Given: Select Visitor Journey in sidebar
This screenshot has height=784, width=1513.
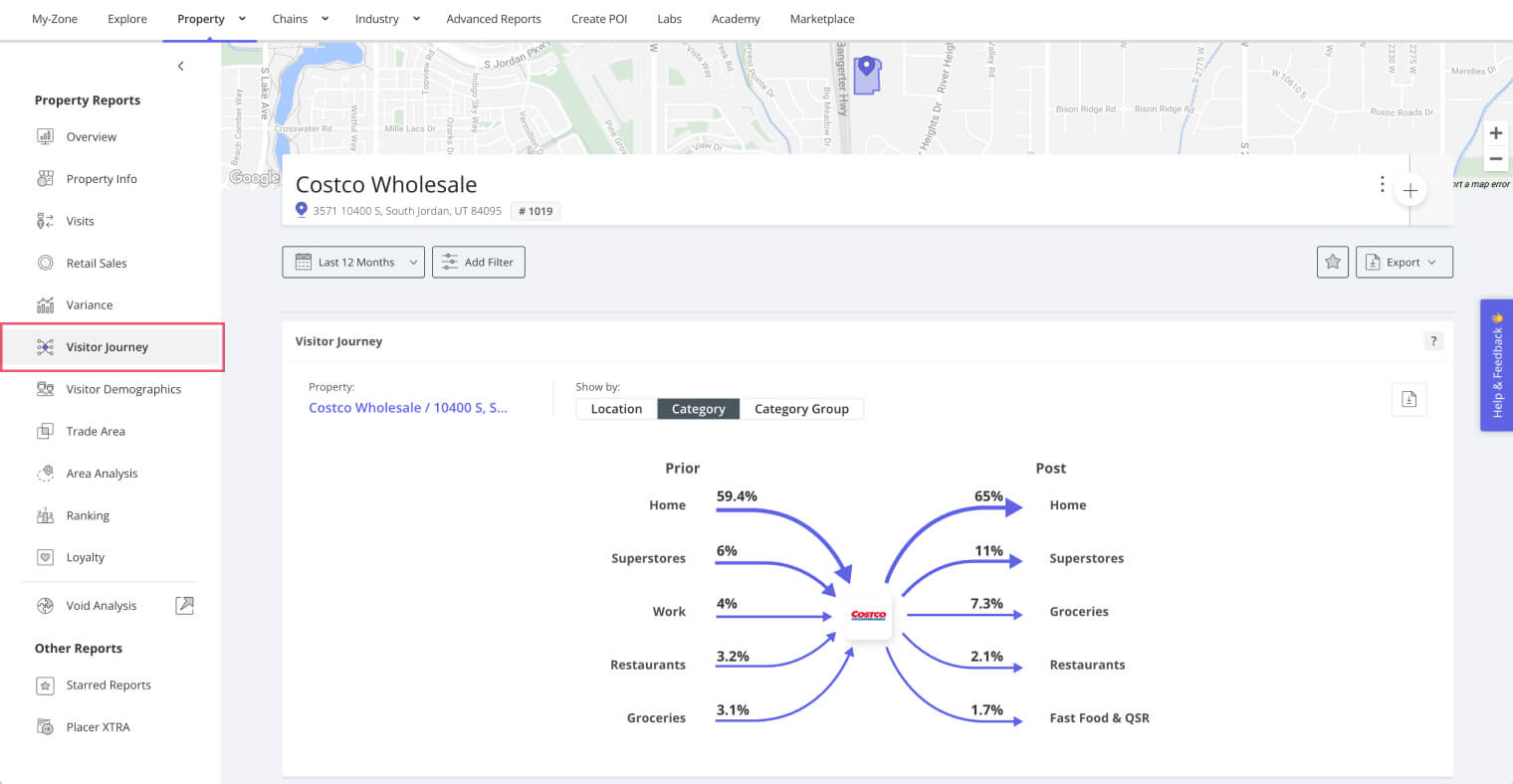Looking at the screenshot, I should pos(111,347).
